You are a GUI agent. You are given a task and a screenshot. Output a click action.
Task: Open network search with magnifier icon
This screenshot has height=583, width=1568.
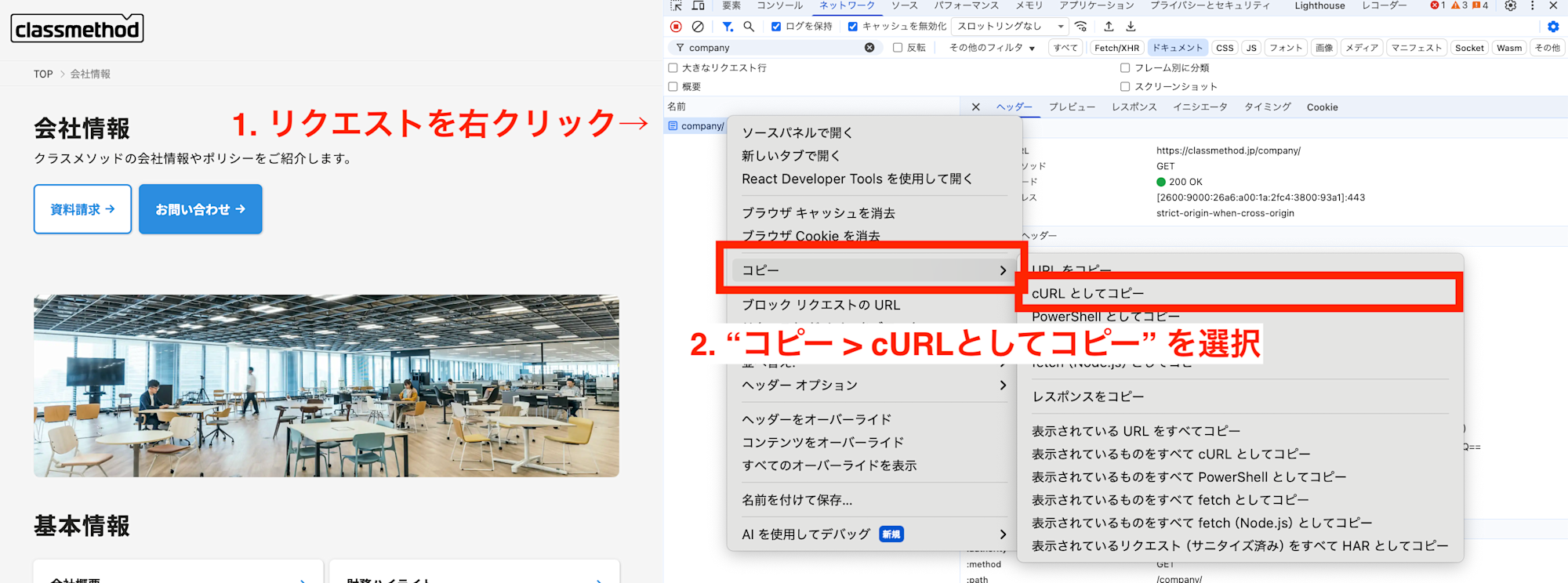tap(749, 27)
